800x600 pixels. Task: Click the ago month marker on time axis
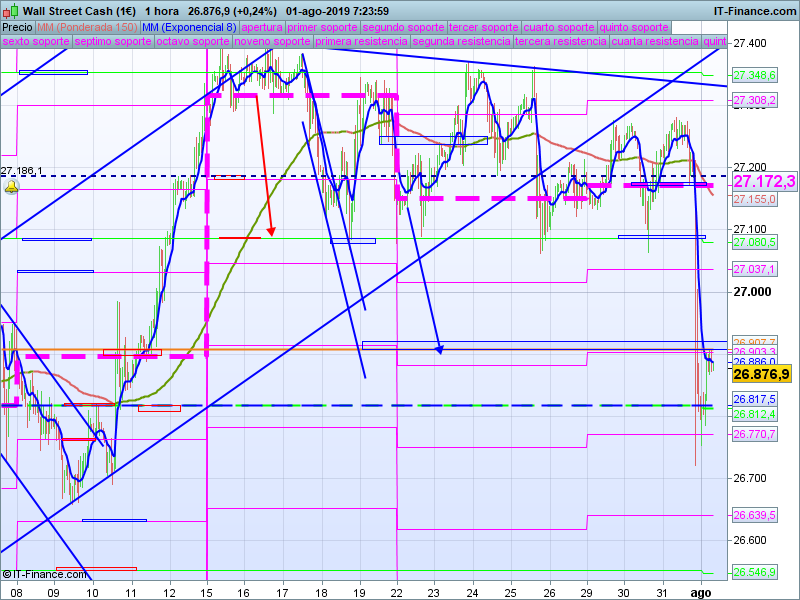tap(700, 590)
